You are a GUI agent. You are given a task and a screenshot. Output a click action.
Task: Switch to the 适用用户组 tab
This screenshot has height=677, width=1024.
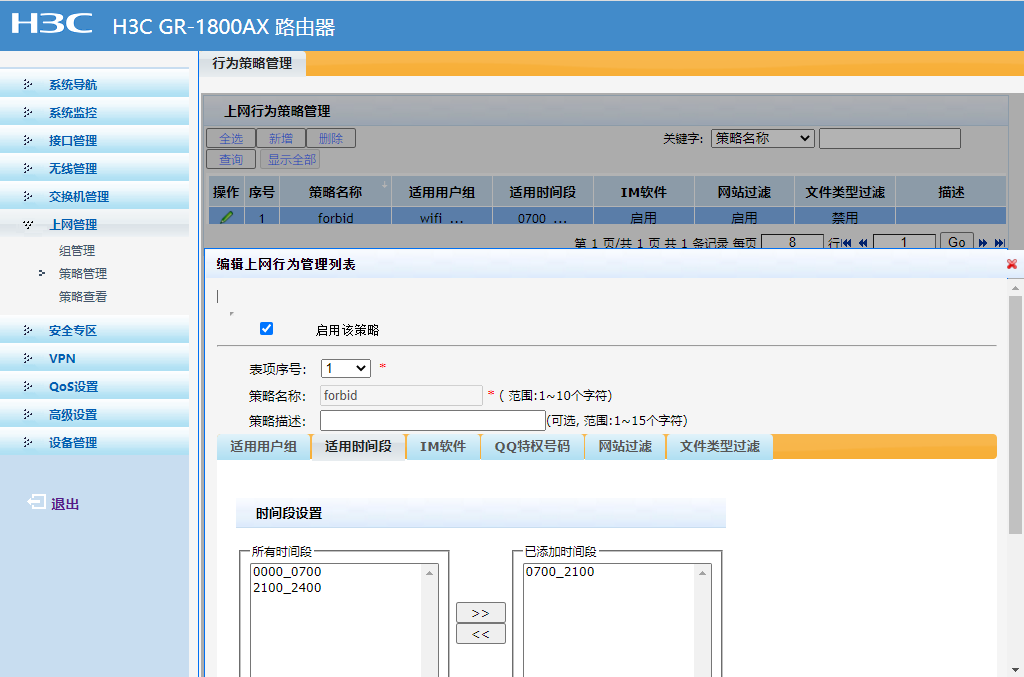263,447
